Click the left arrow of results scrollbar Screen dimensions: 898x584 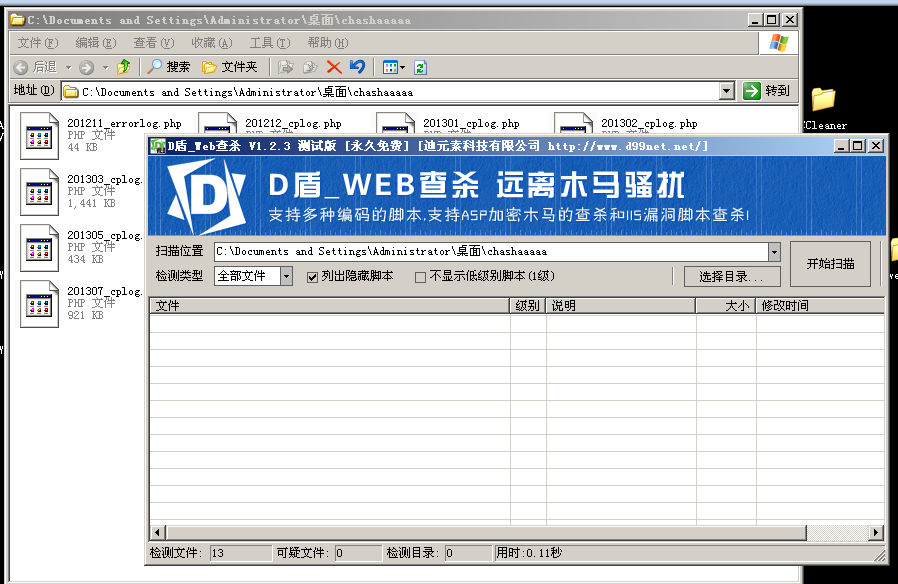point(158,532)
